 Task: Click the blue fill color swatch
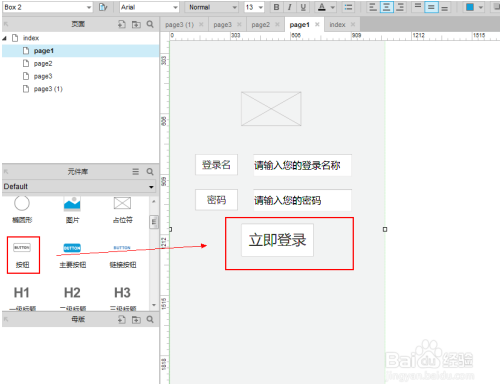click(x=470, y=7)
